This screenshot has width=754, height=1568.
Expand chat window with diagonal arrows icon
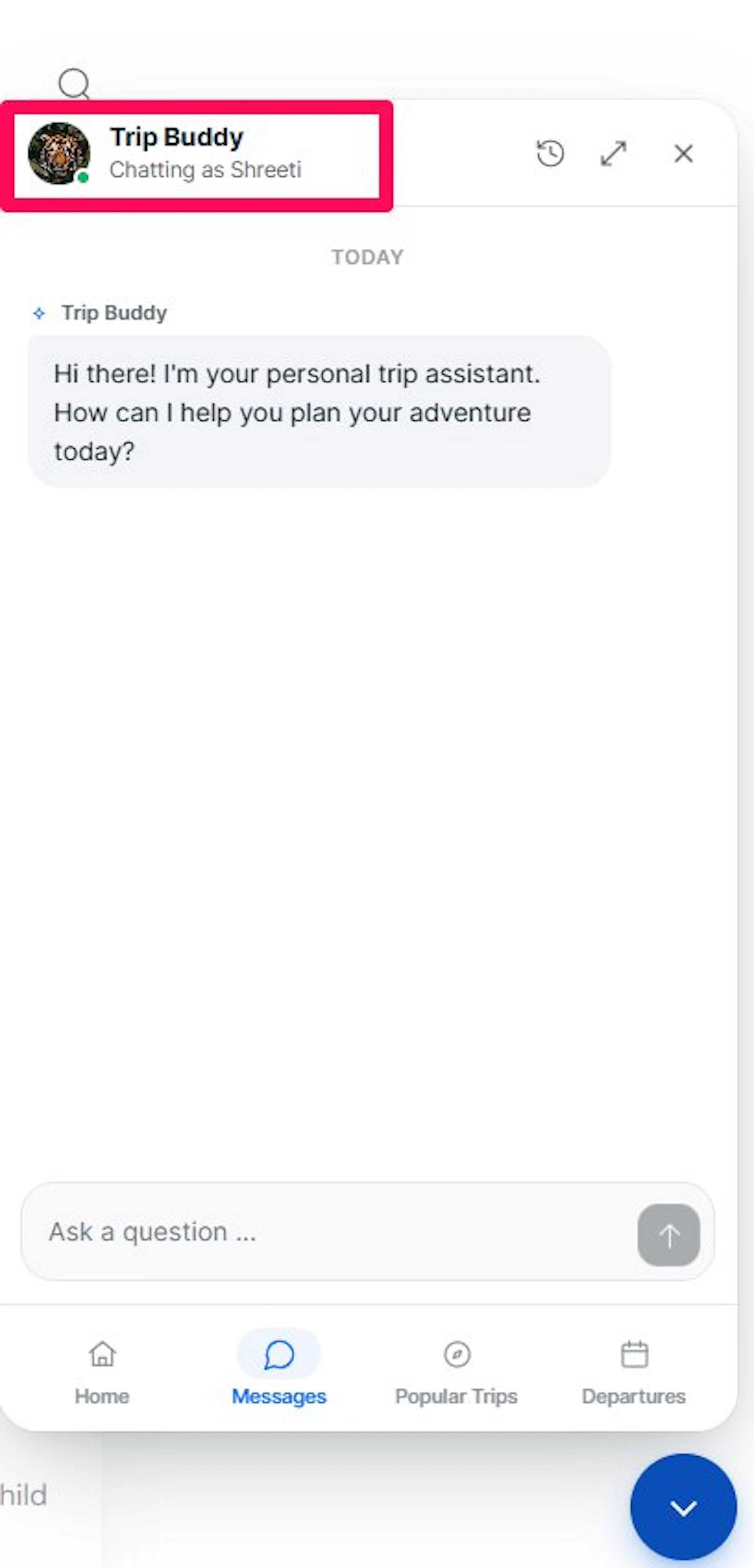pyautogui.click(x=613, y=153)
